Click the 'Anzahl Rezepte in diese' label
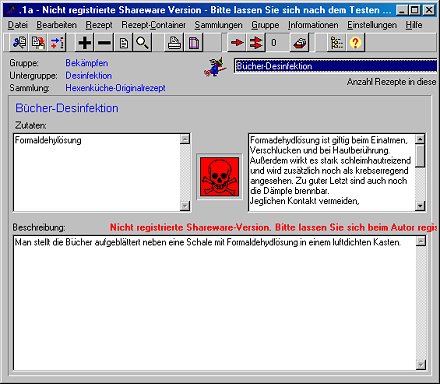 click(391, 82)
